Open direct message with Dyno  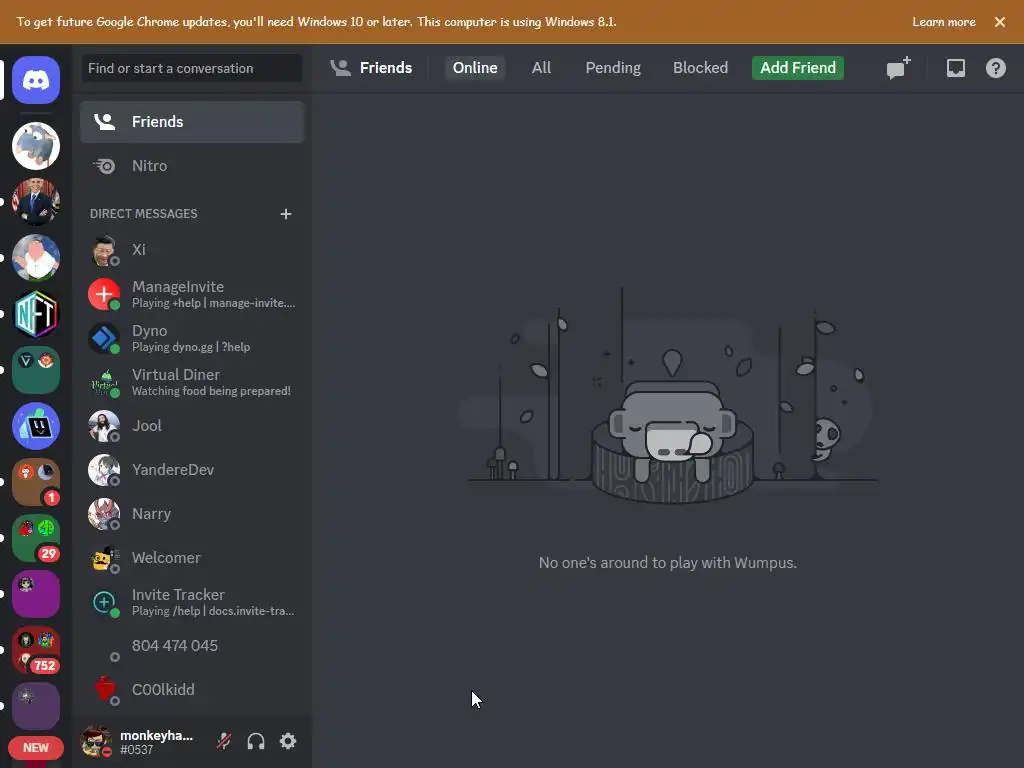point(192,338)
